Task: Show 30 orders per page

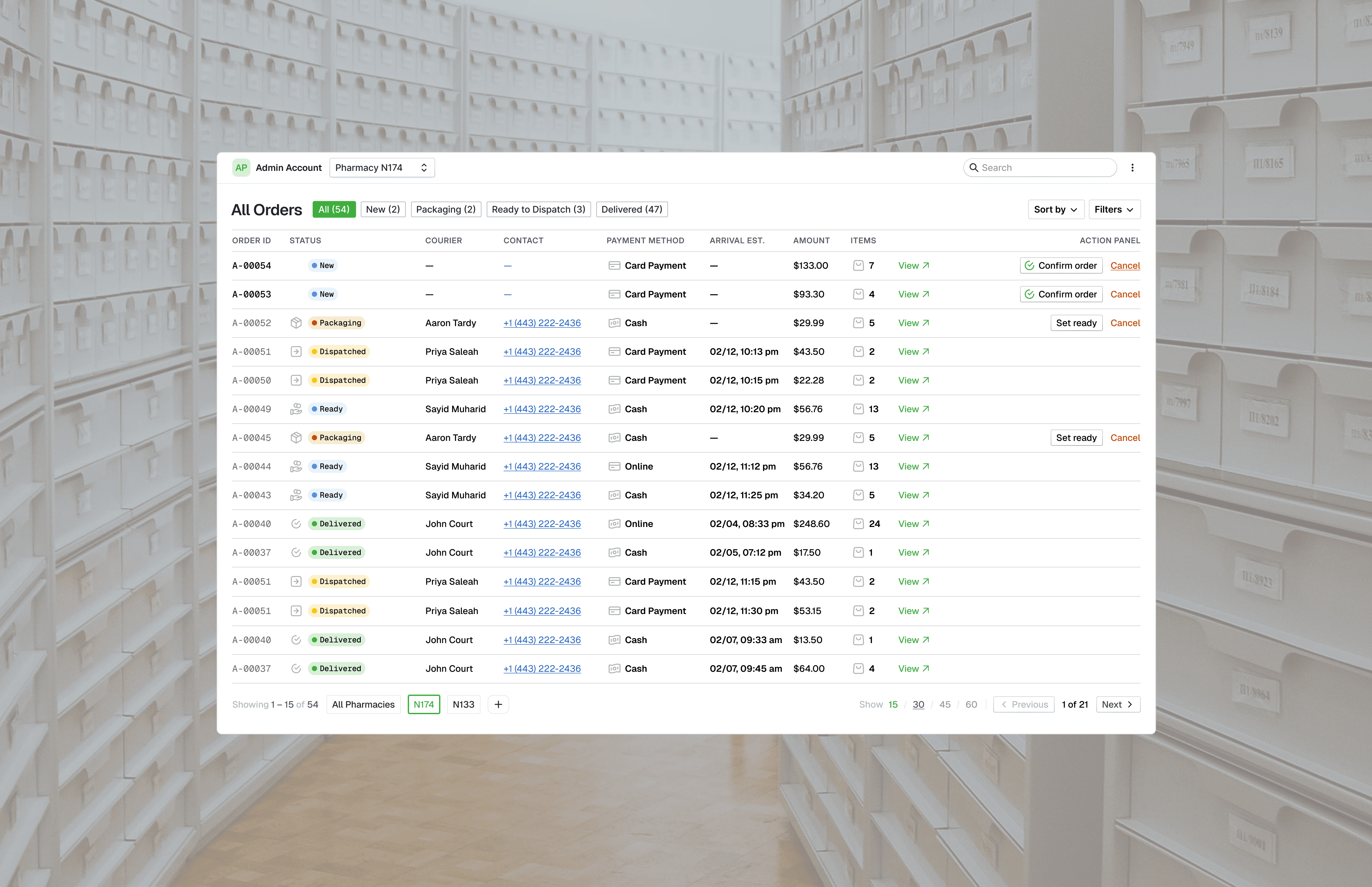Action: coord(918,704)
